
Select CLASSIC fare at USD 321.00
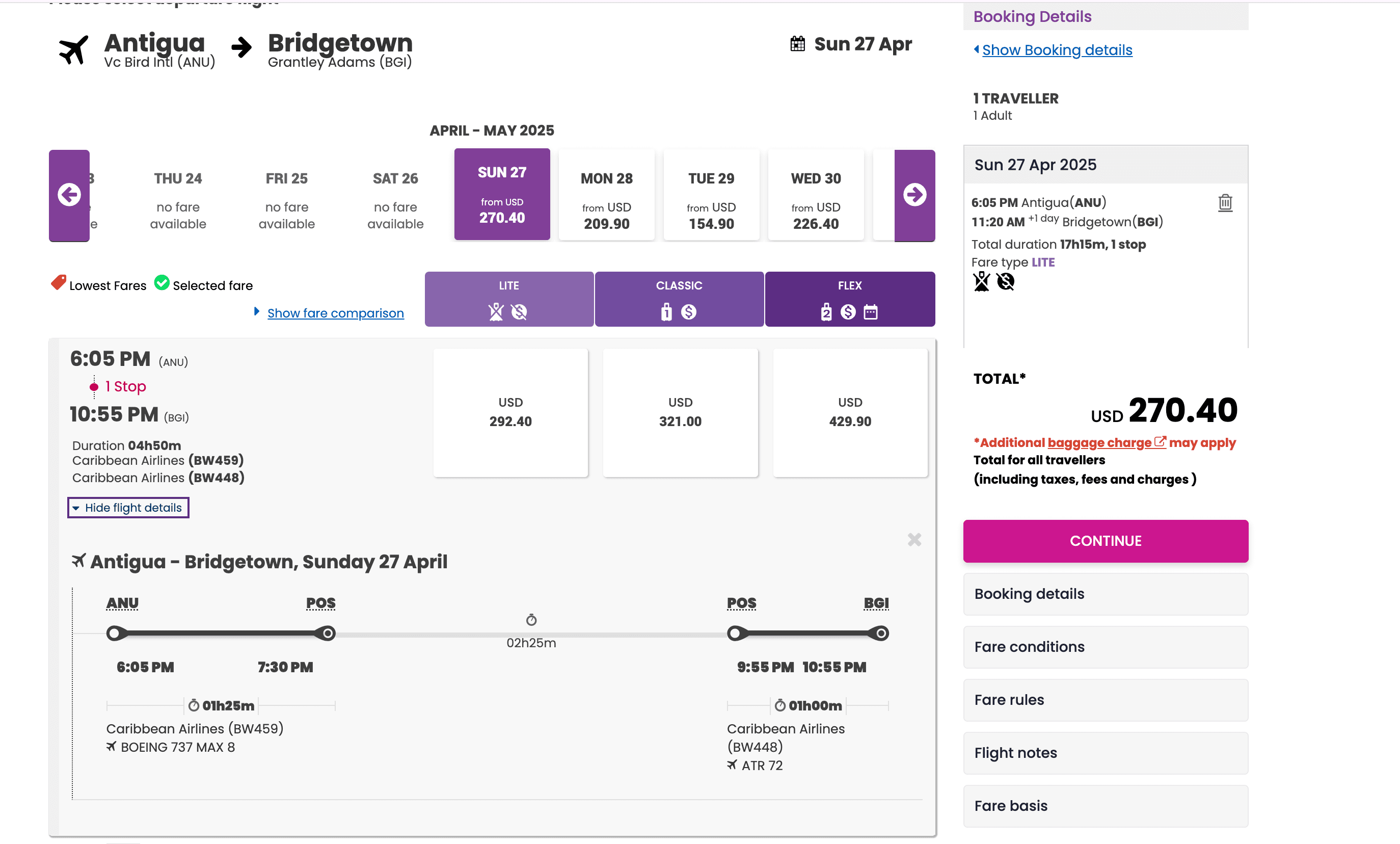680,412
